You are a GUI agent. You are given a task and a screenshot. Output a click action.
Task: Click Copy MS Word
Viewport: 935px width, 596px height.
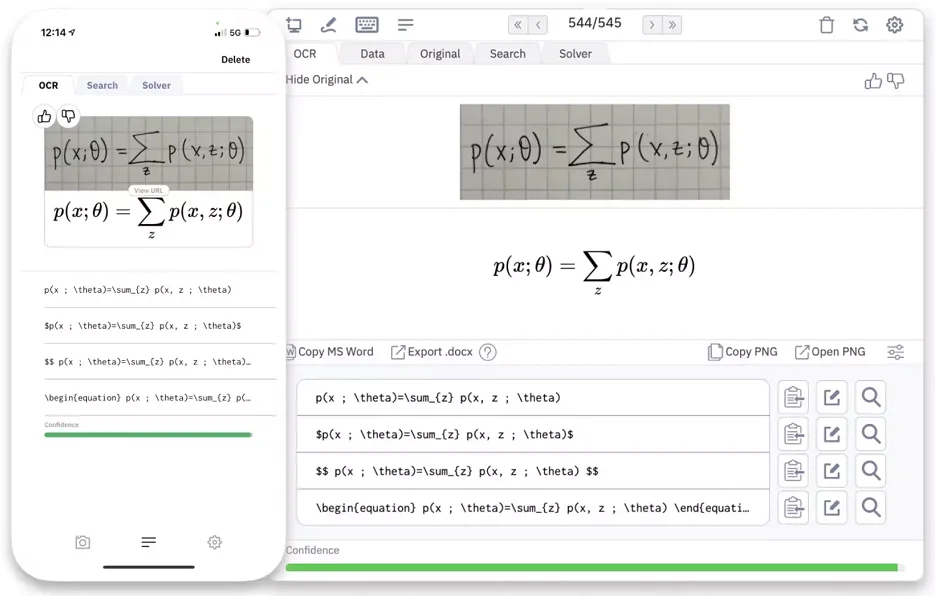point(330,352)
